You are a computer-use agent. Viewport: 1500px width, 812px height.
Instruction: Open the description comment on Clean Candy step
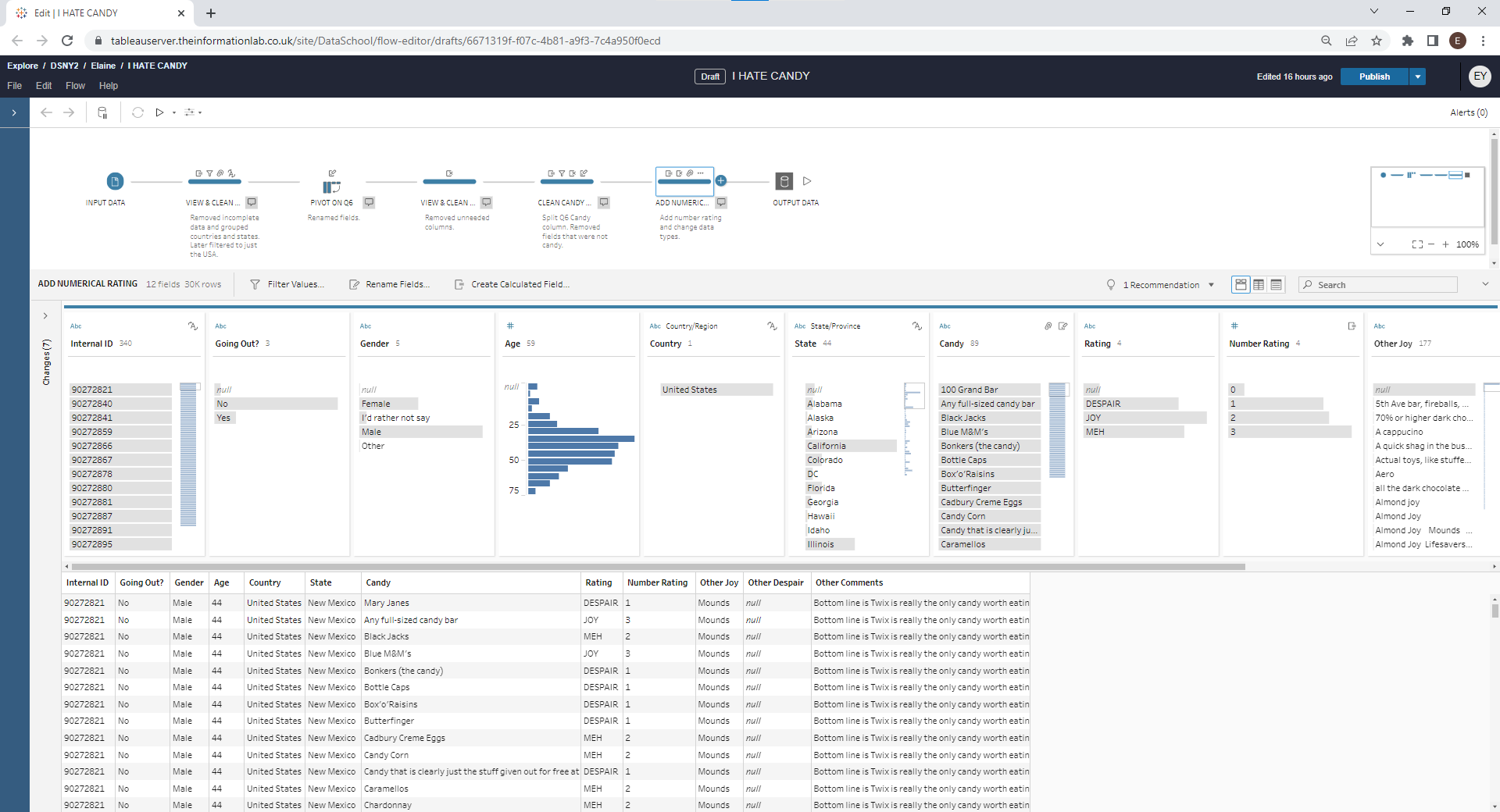click(x=604, y=202)
